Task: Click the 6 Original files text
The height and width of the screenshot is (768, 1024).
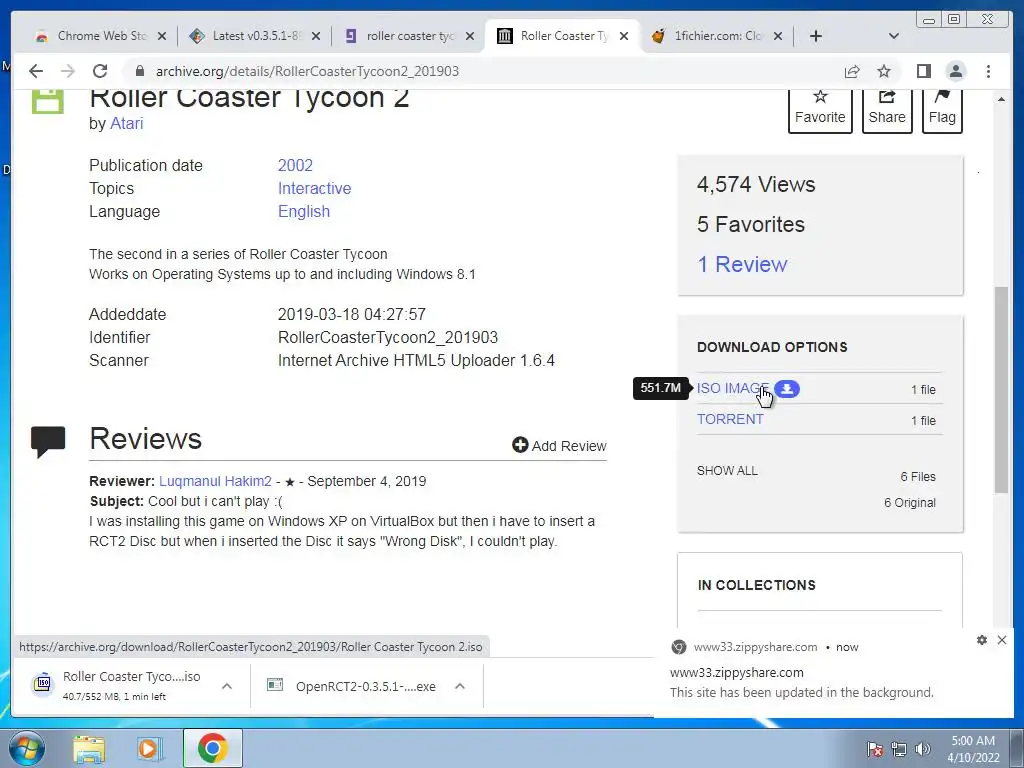Action: 910,502
